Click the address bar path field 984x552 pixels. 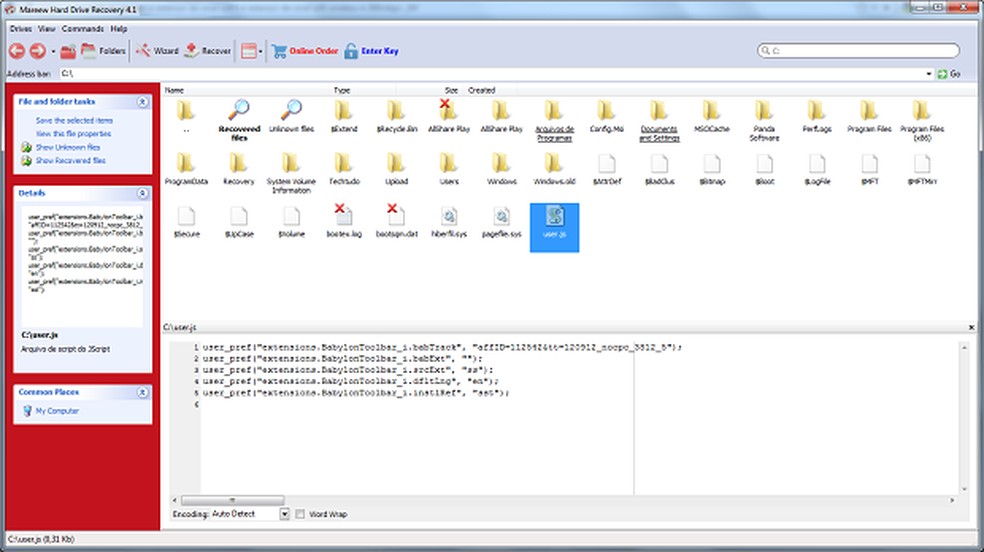click(x=492, y=74)
